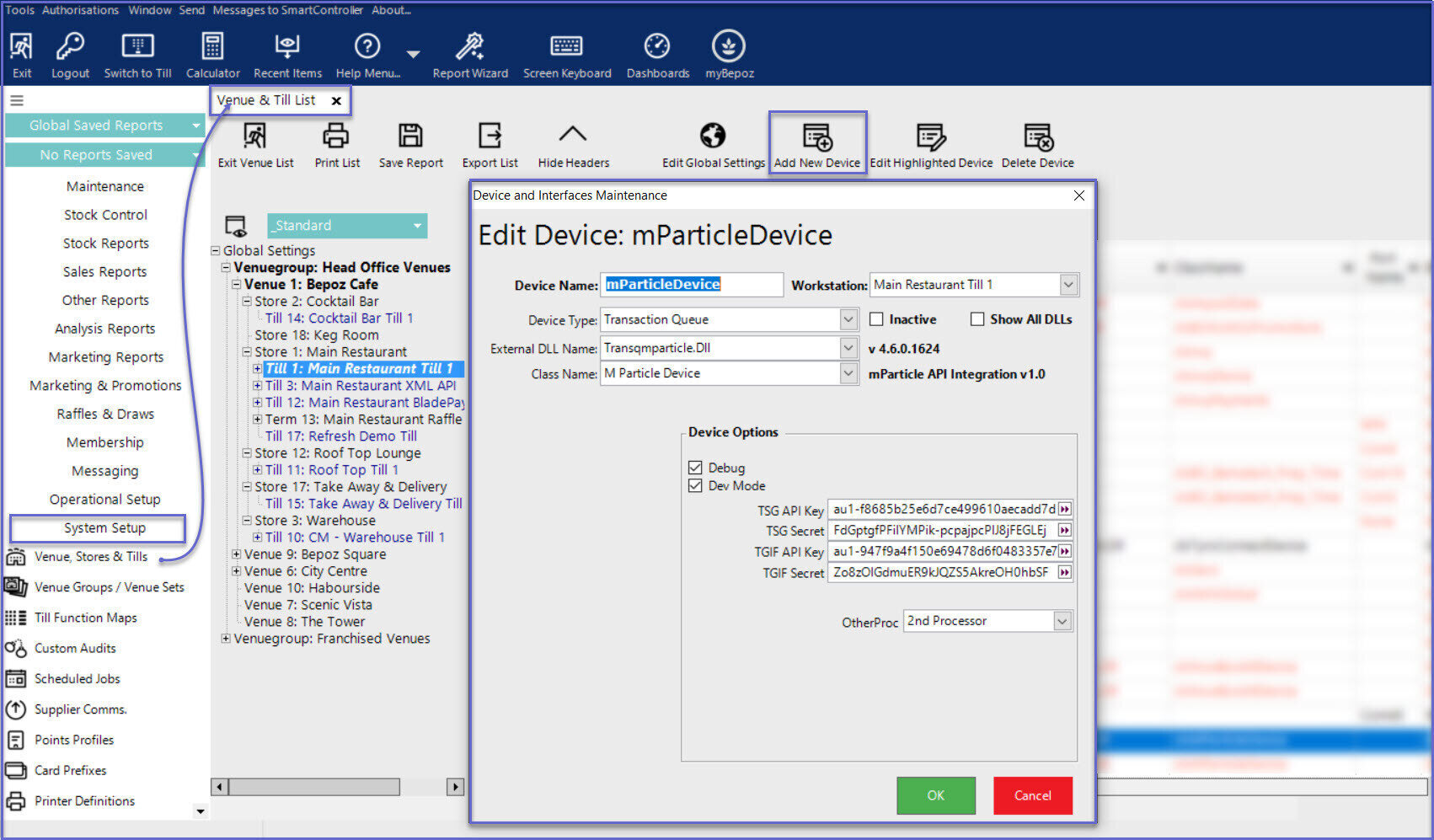The height and width of the screenshot is (840, 1434).
Task: Uncheck the Debug option
Action: tap(695, 468)
